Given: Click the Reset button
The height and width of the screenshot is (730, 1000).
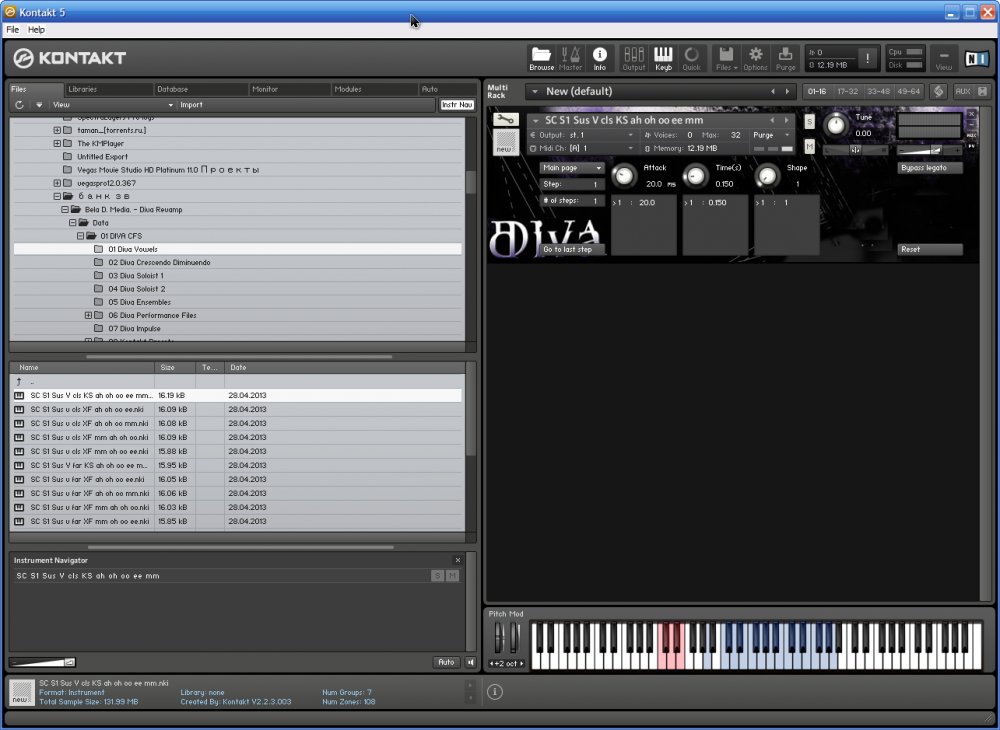Looking at the screenshot, I should [930, 249].
